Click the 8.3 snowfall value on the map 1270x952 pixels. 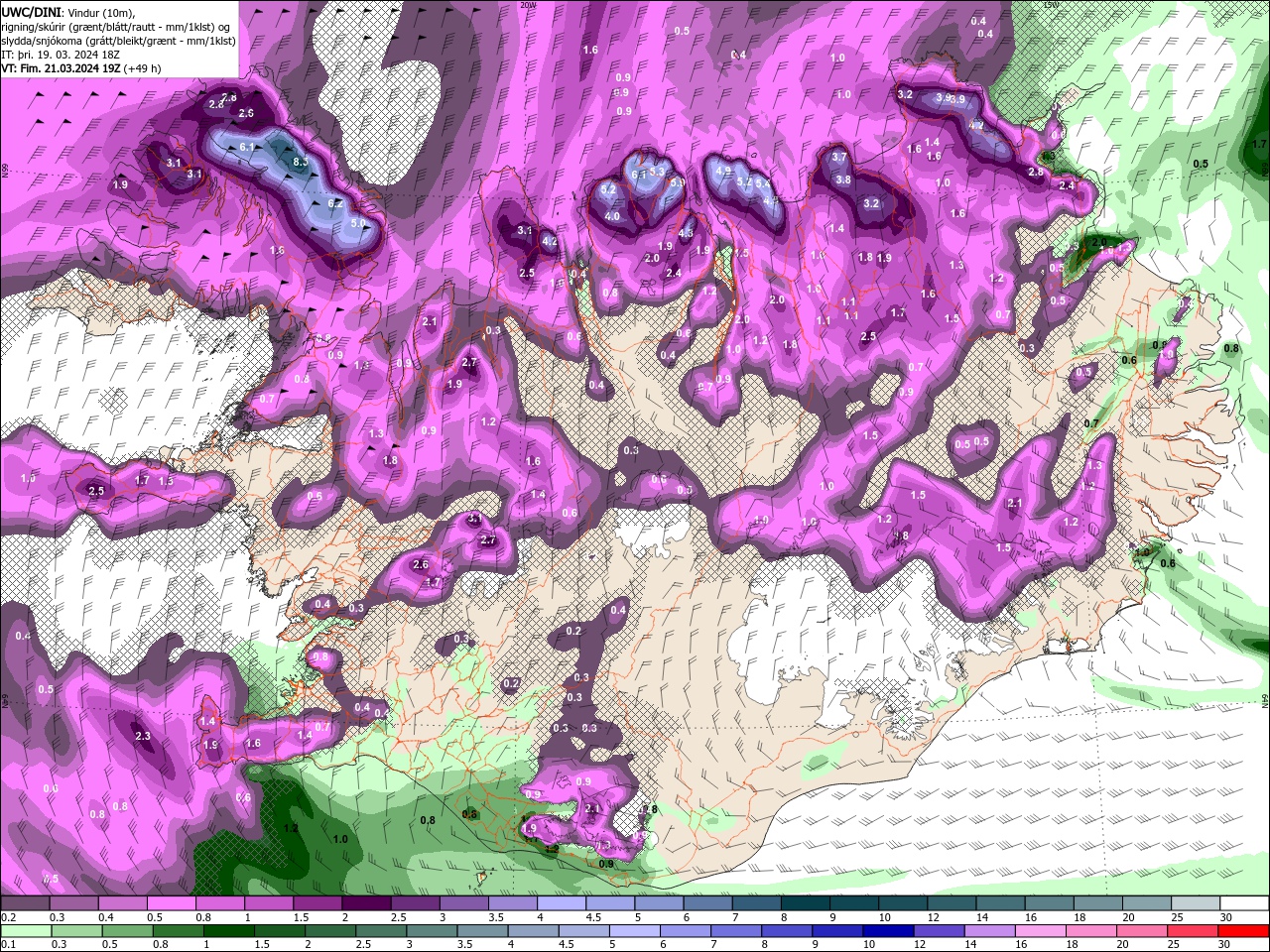point(301,161)
